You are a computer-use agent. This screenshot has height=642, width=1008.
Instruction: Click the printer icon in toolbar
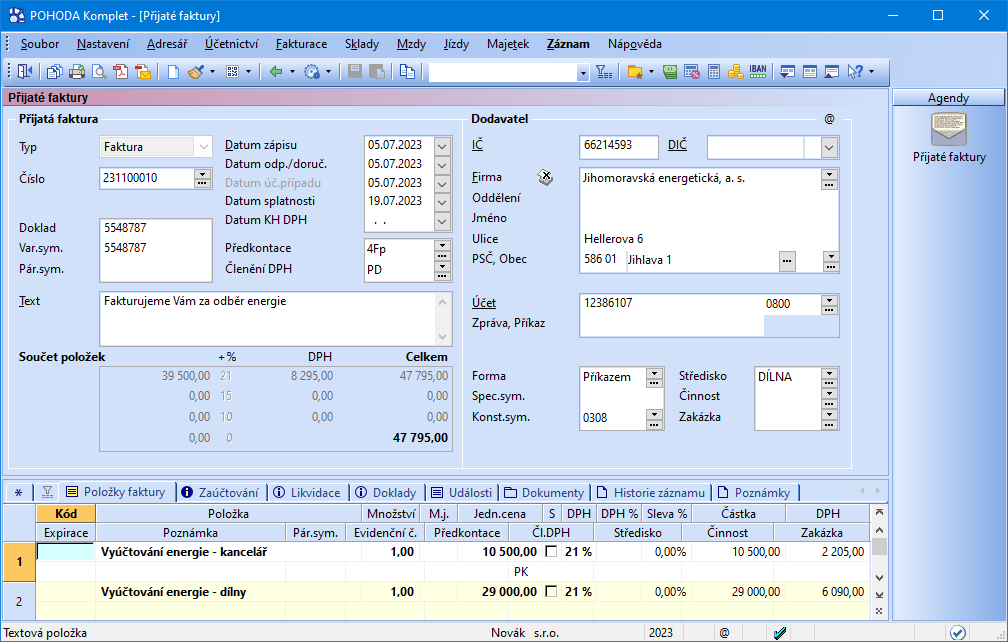pyautogui.click(x=77, y=71)
